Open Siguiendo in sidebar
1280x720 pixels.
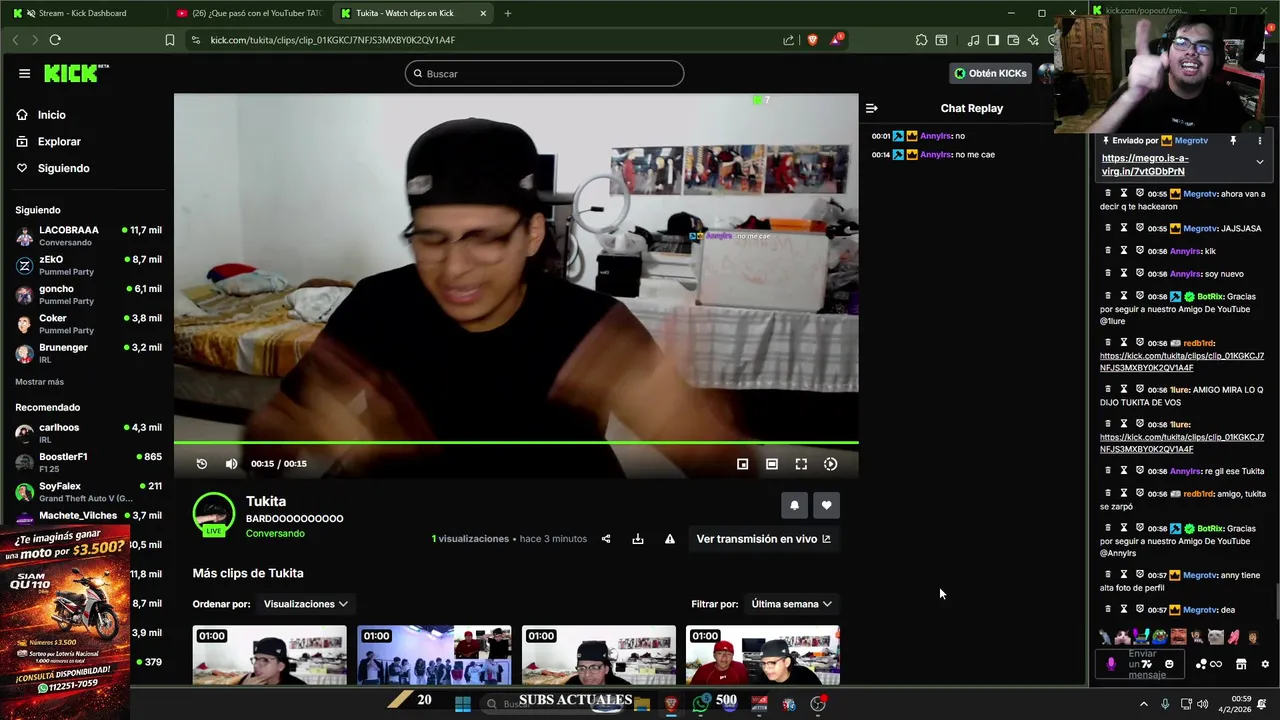point(52,168)
